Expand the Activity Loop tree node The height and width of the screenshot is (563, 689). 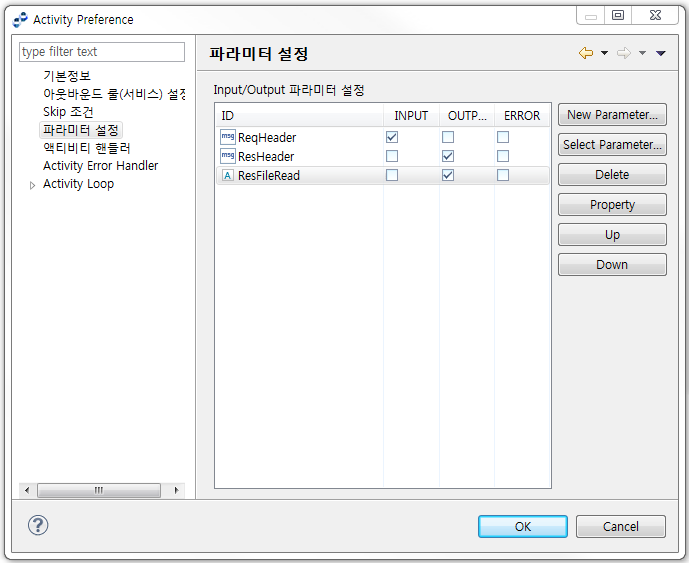[32, 185]
